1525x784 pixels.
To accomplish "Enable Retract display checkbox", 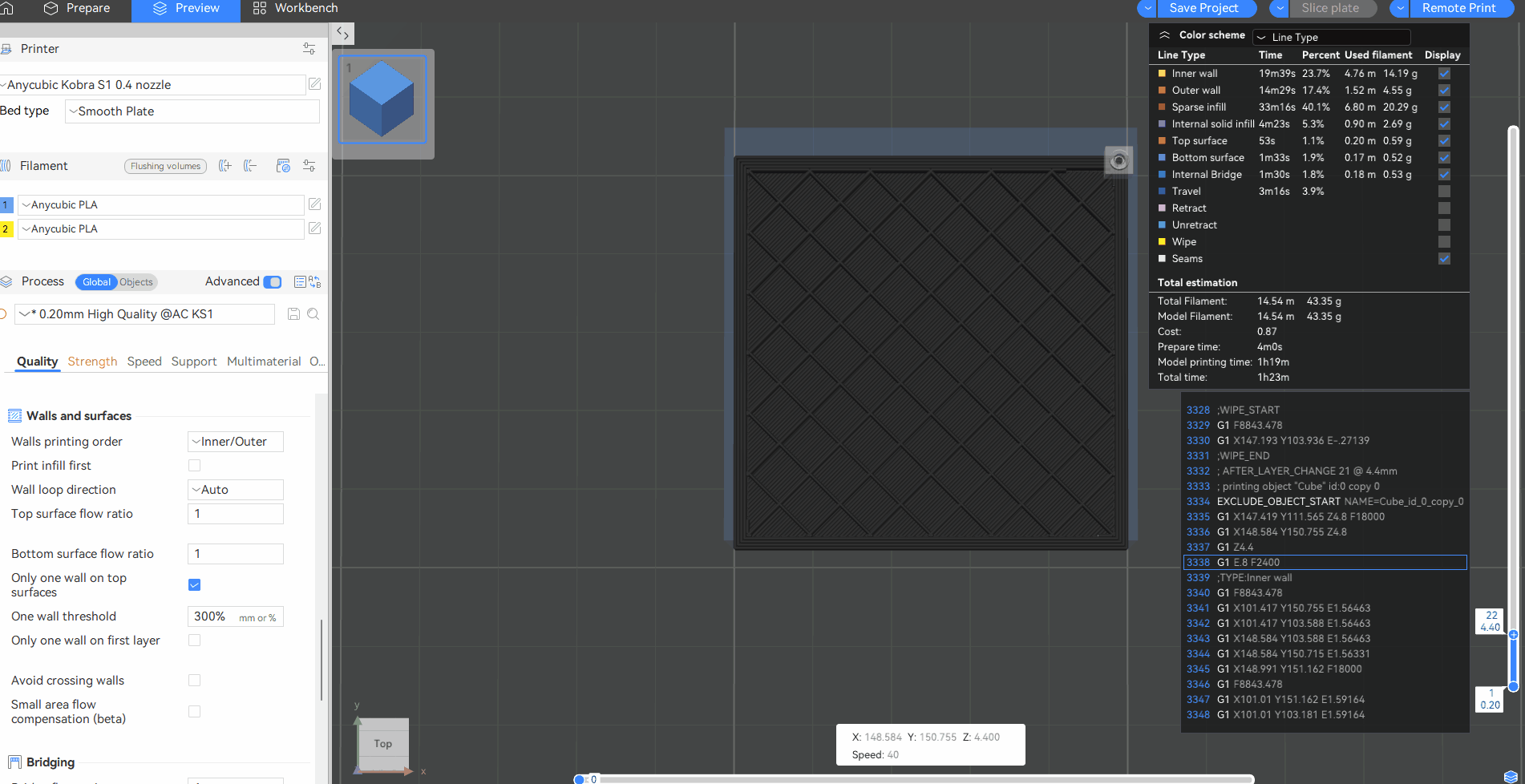I will (1444, 208).
